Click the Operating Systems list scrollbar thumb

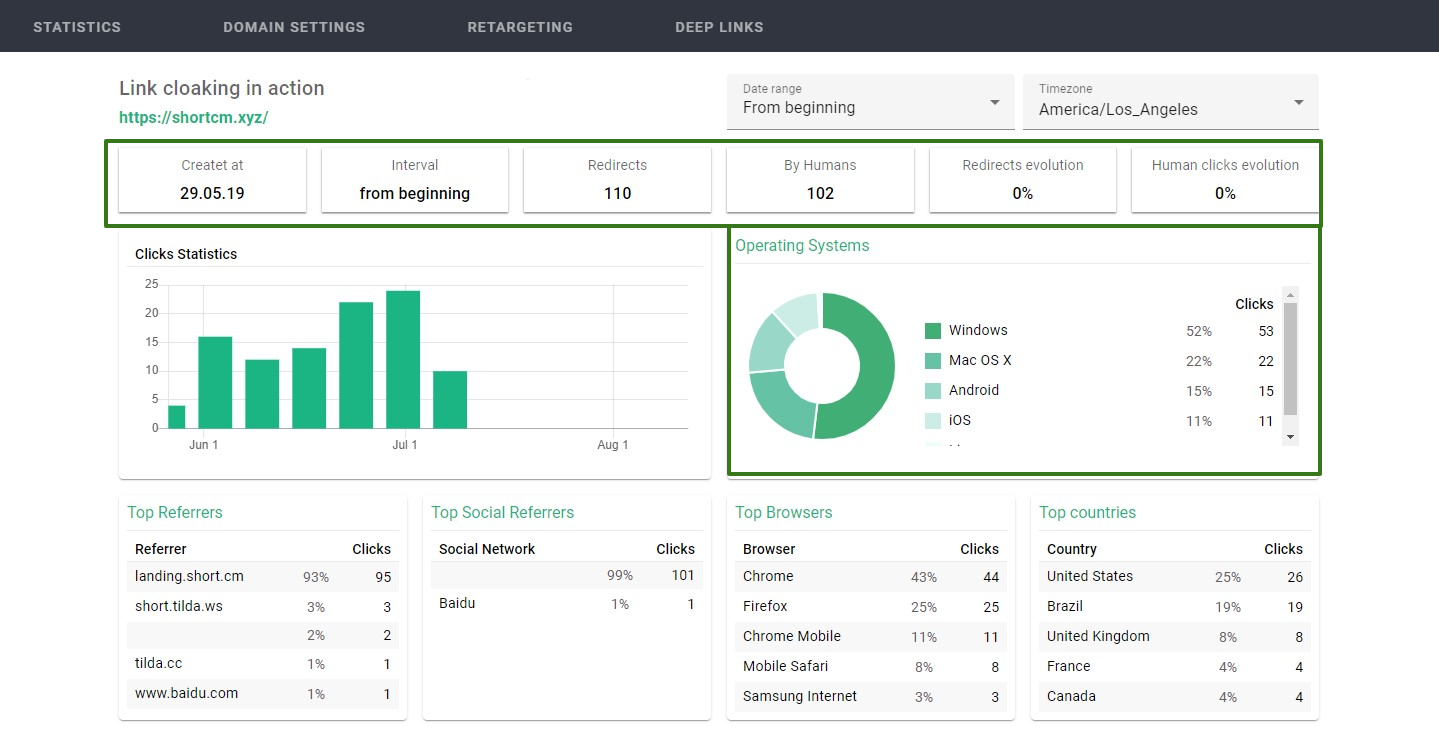pos(1290,359)
